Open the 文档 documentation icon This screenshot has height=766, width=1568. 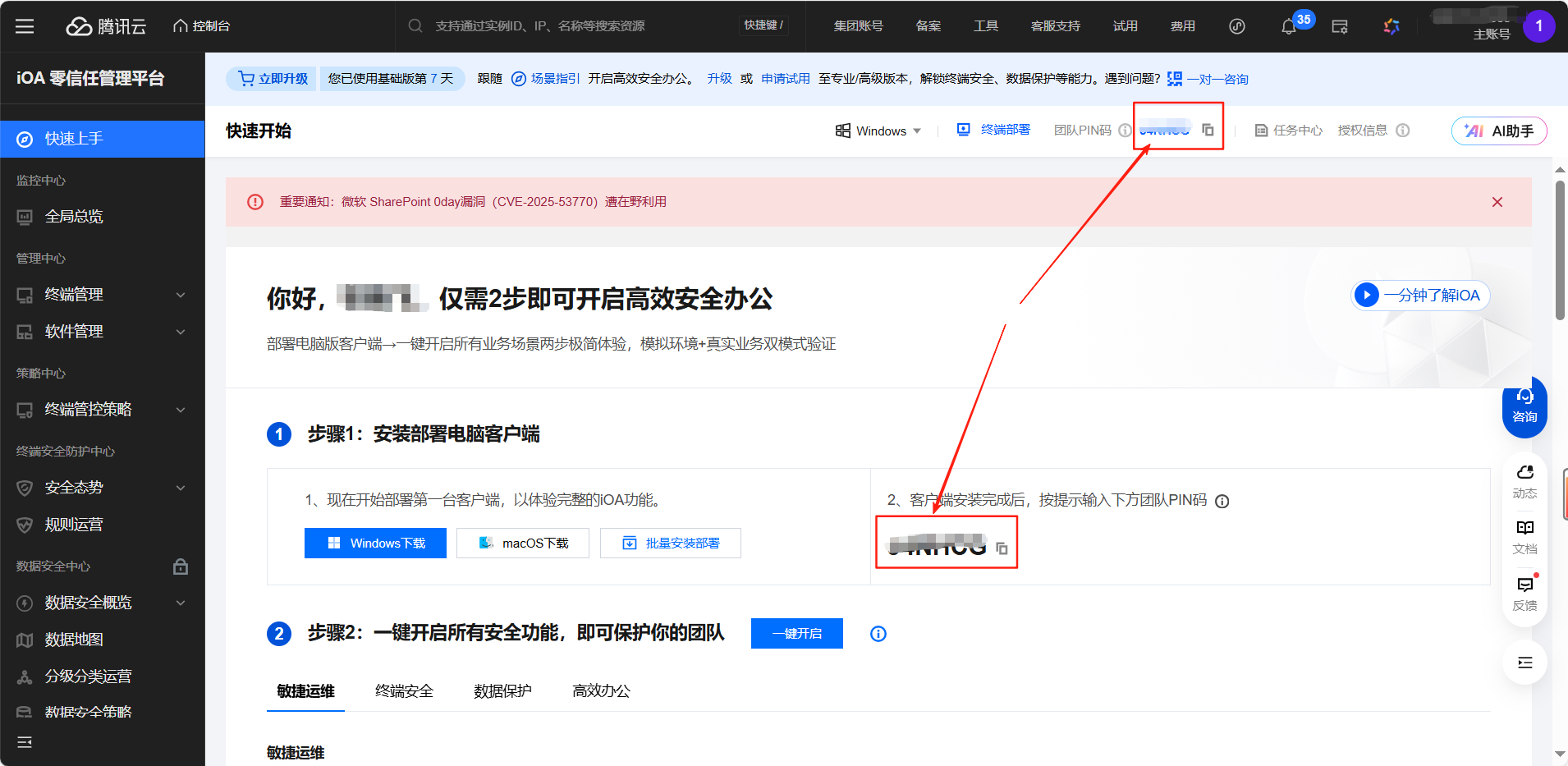[x=1524, y=534]
